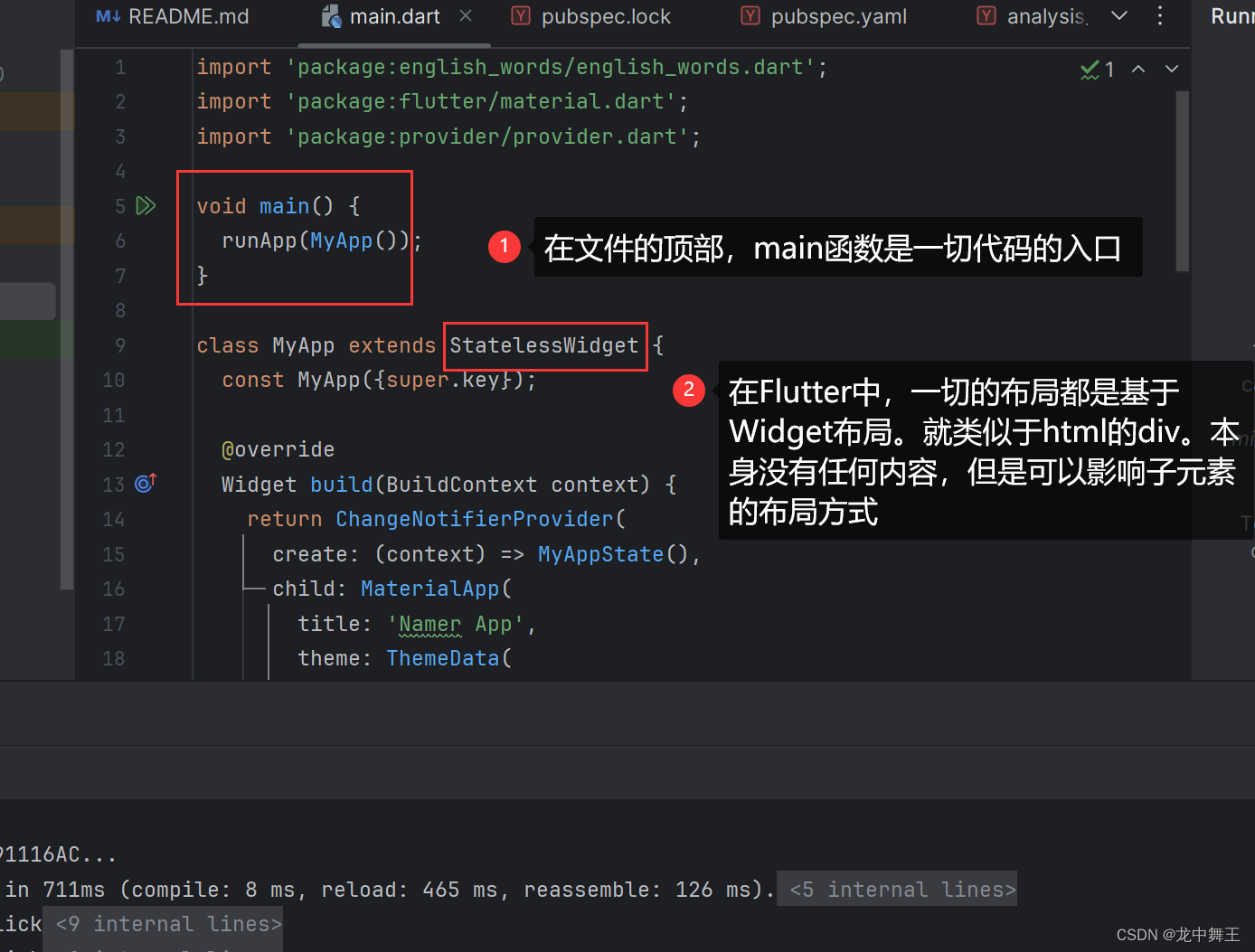Click the flutter material import line
This screenshot has width=1255, height=952.
(442, 101)
